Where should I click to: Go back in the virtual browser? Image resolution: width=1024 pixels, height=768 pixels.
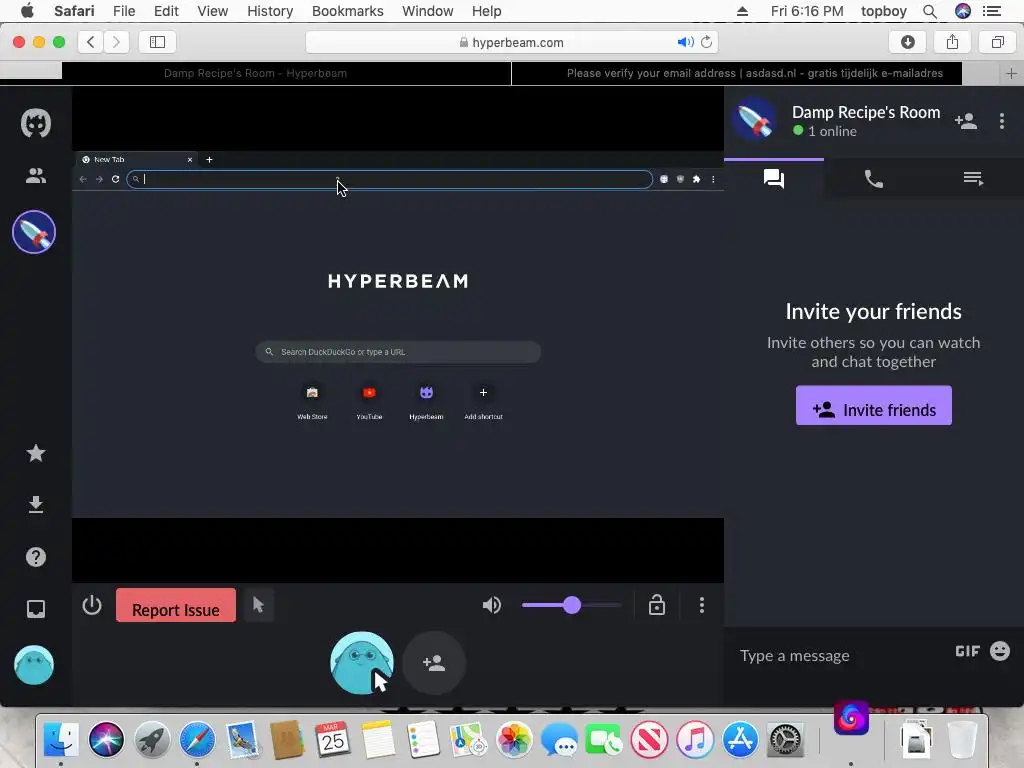pos(83,179)
